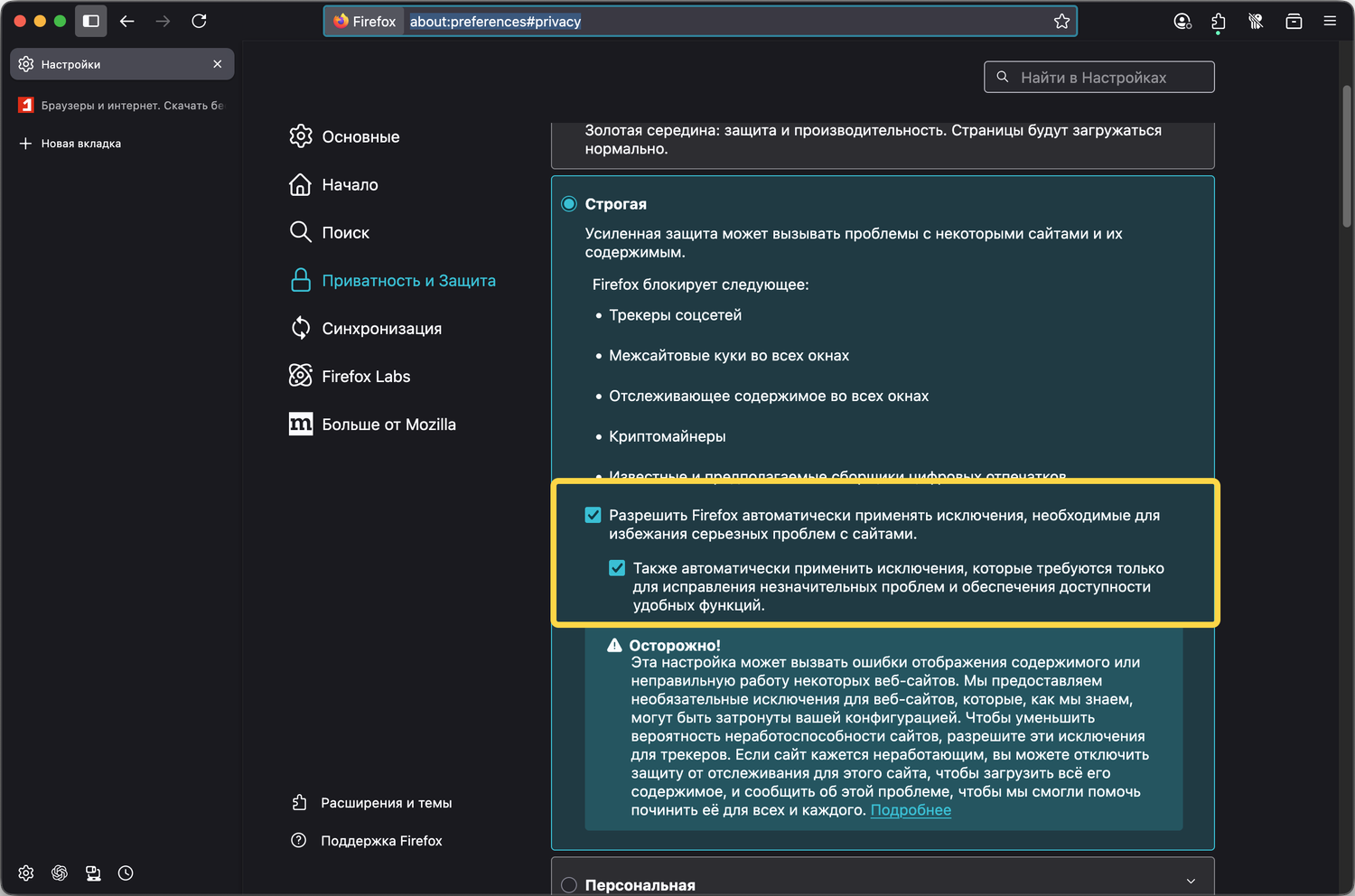Viewport: 1355px width, 896px height.
Task: Bookmark this page with the star icon
Action: pos(1061,22)
